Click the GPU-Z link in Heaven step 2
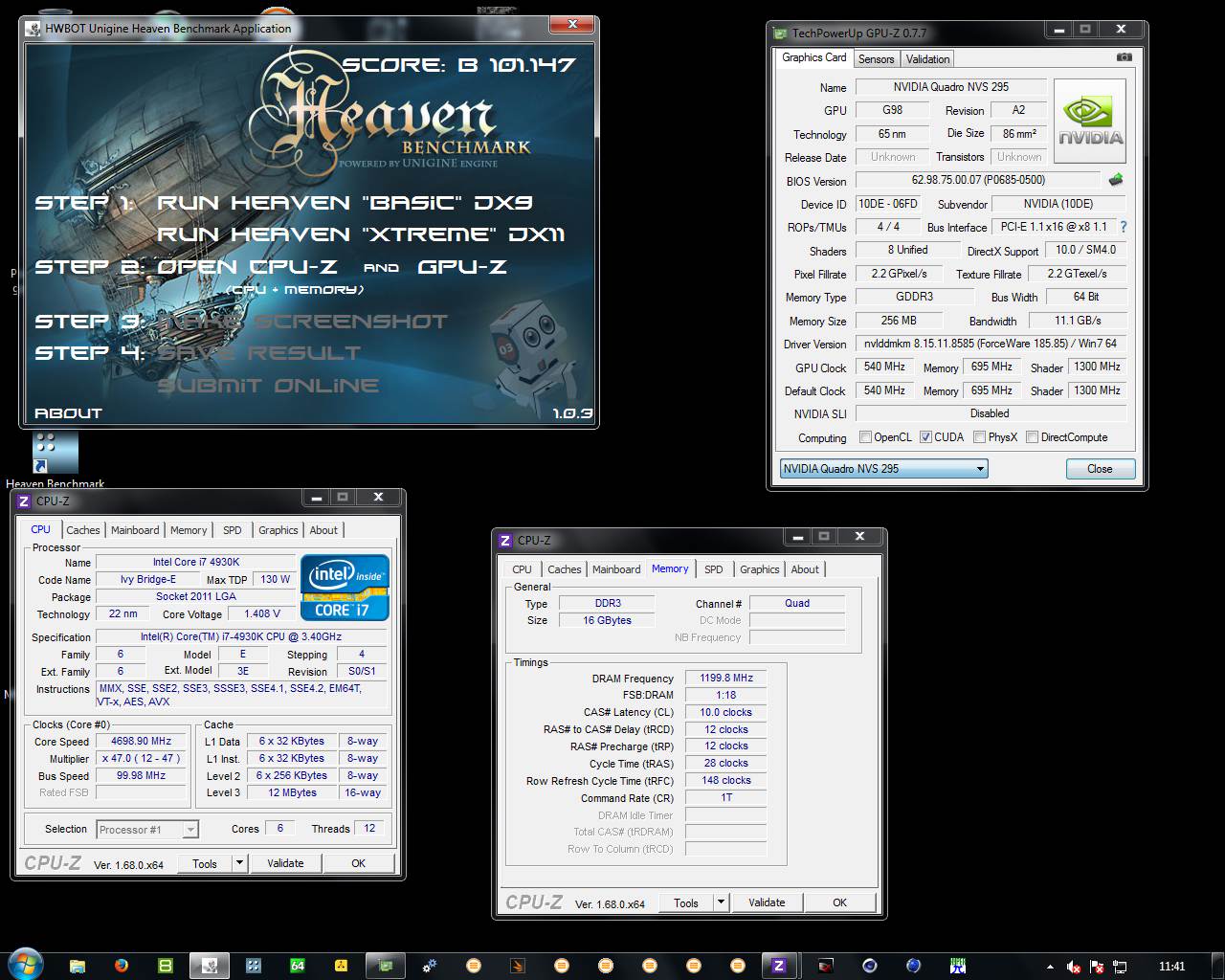1225x980 pixels. click(x=462, y=267)
